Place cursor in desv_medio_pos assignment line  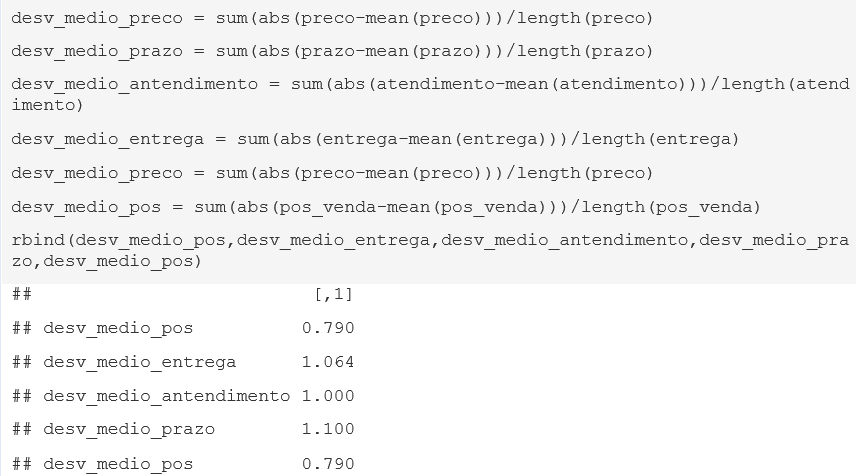[385, 208]
